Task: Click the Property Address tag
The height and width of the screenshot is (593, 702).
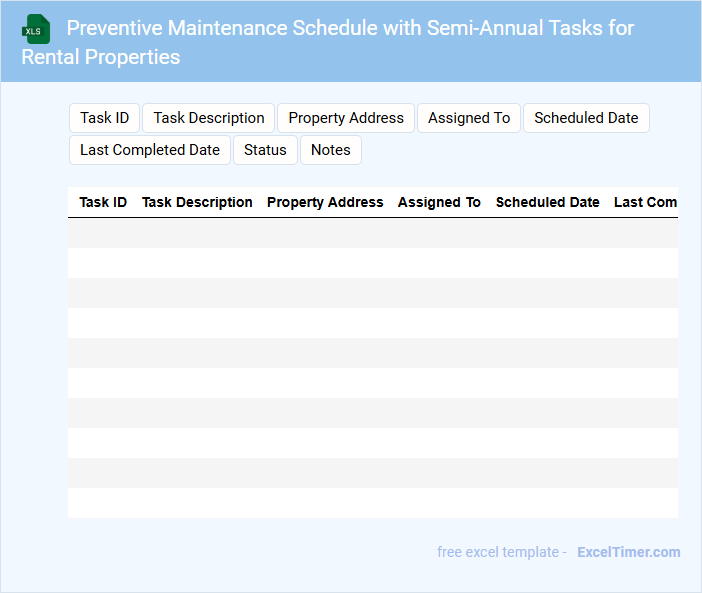Action: [x=346, y=118]
